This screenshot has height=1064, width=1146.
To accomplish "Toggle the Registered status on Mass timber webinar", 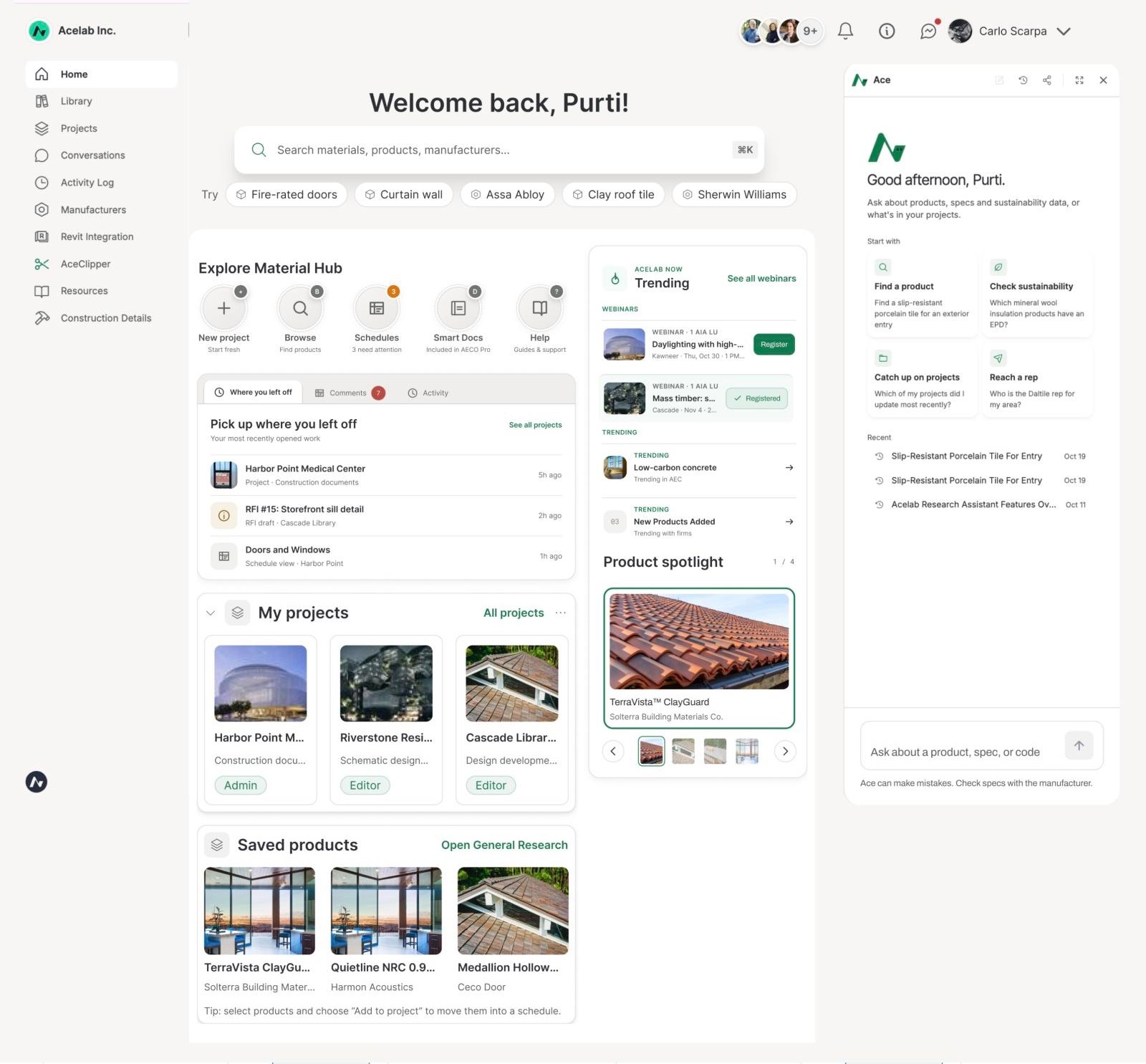I will (757, 398).
